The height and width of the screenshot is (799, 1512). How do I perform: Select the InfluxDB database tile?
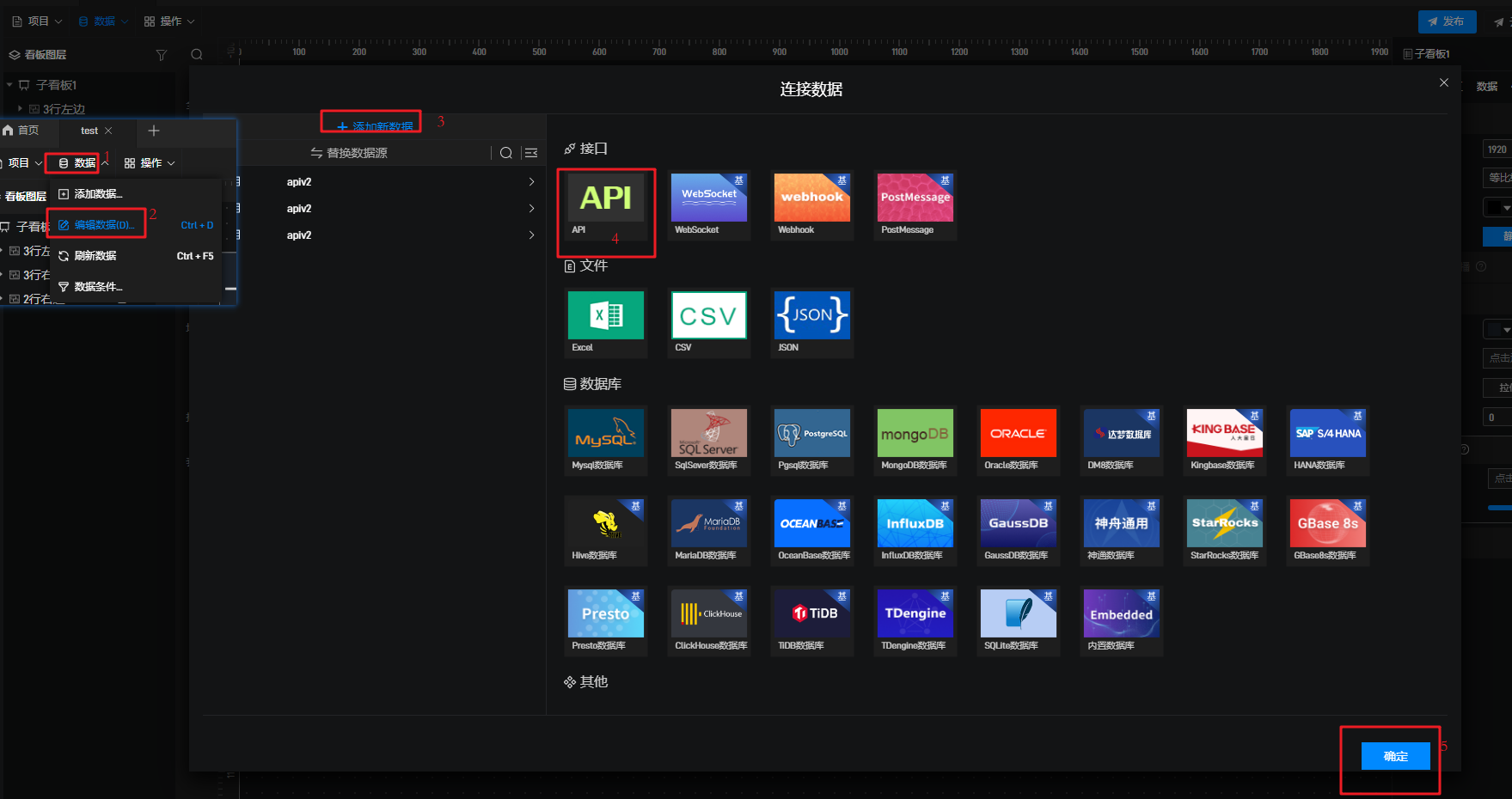915,531
